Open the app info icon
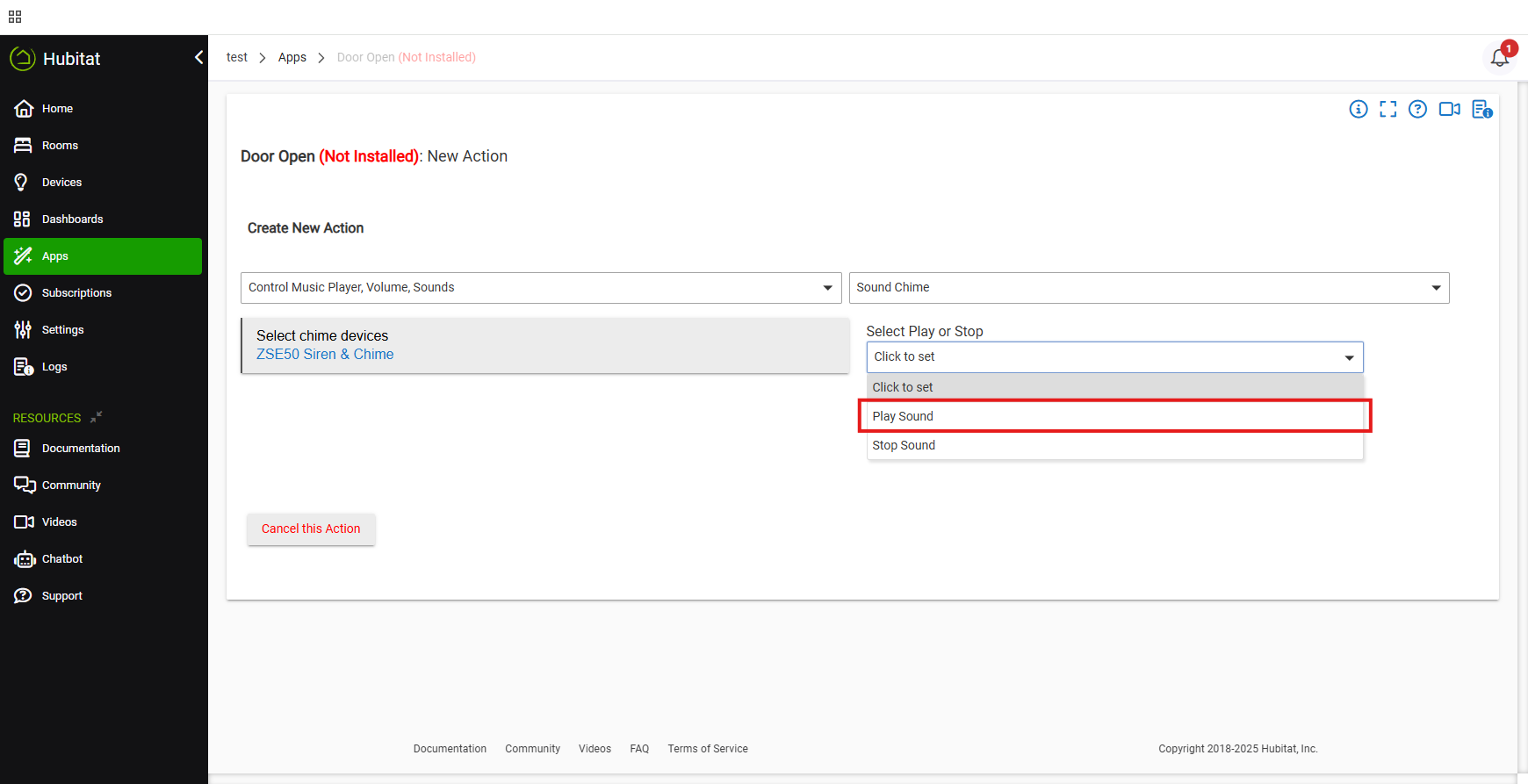The width and height of the screenshot is (1528, 784). [x=1359, y=109]
